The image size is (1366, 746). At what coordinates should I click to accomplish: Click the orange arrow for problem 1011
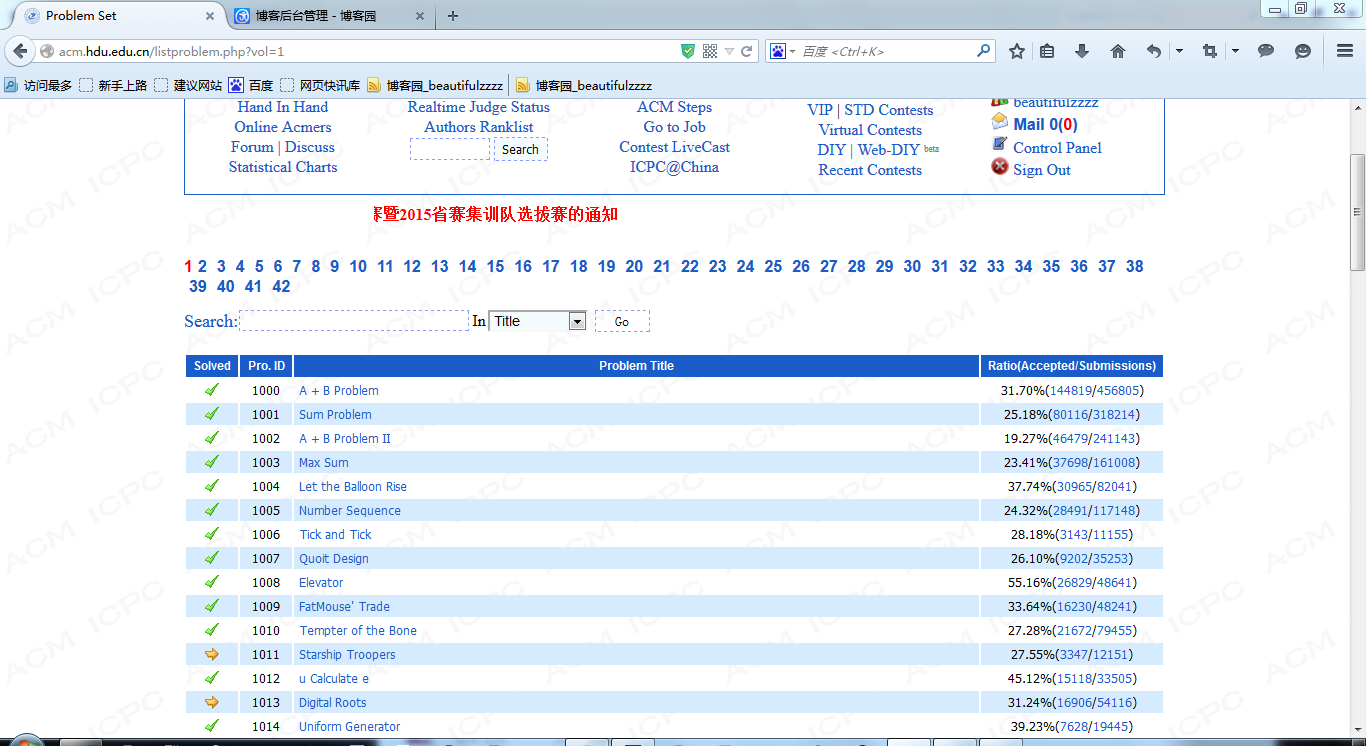[x=212, y=654]
